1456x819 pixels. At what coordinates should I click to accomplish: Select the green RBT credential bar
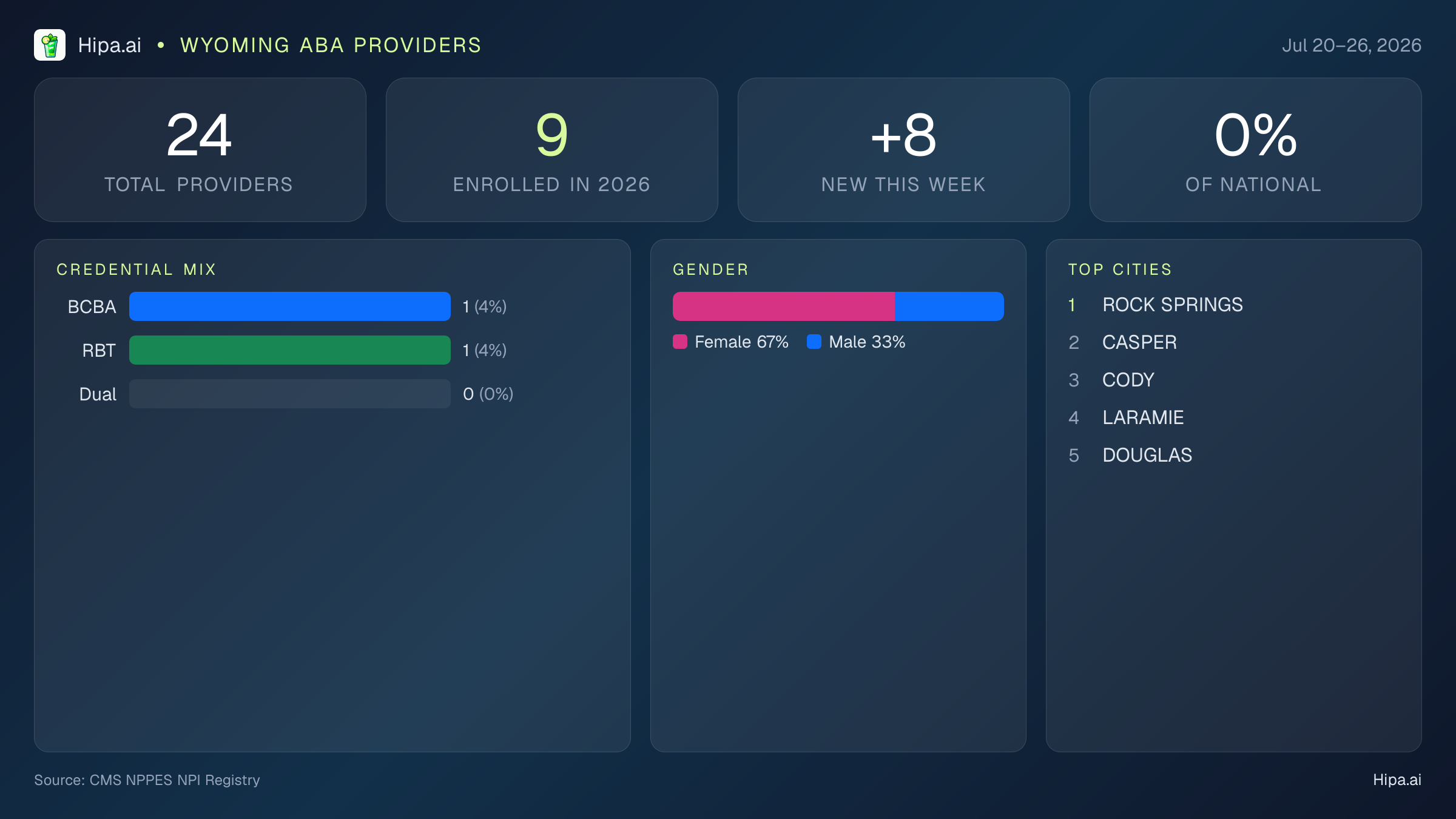tap(290, 350)
